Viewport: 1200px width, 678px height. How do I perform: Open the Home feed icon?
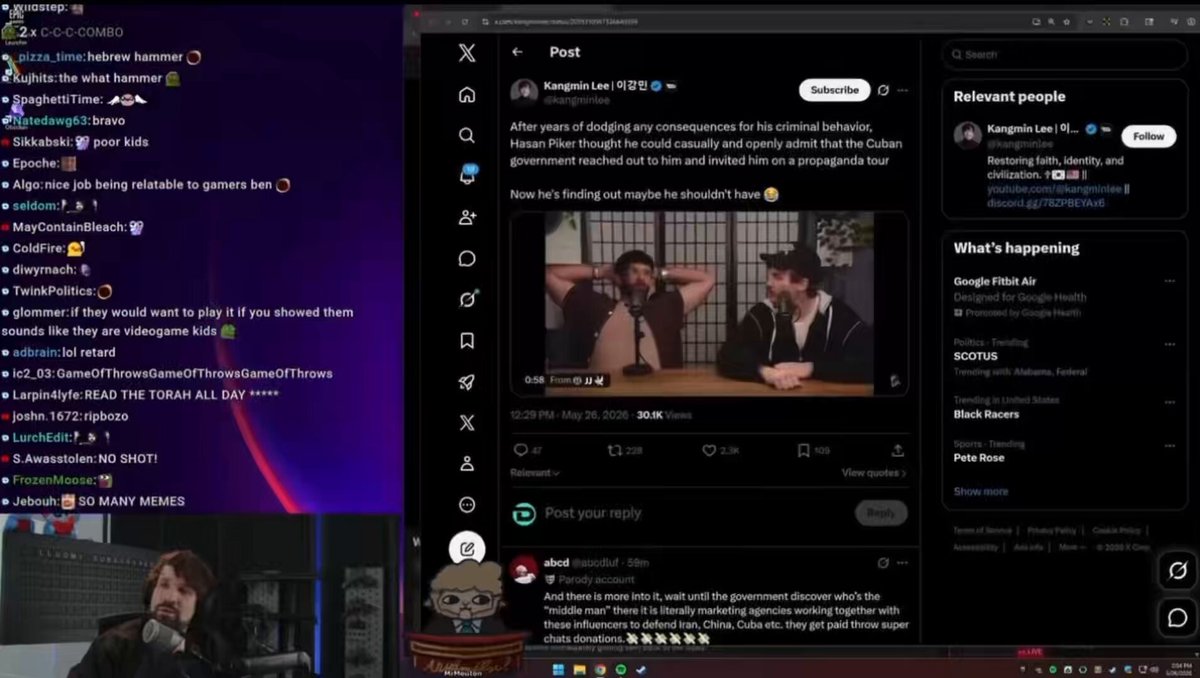467,95
